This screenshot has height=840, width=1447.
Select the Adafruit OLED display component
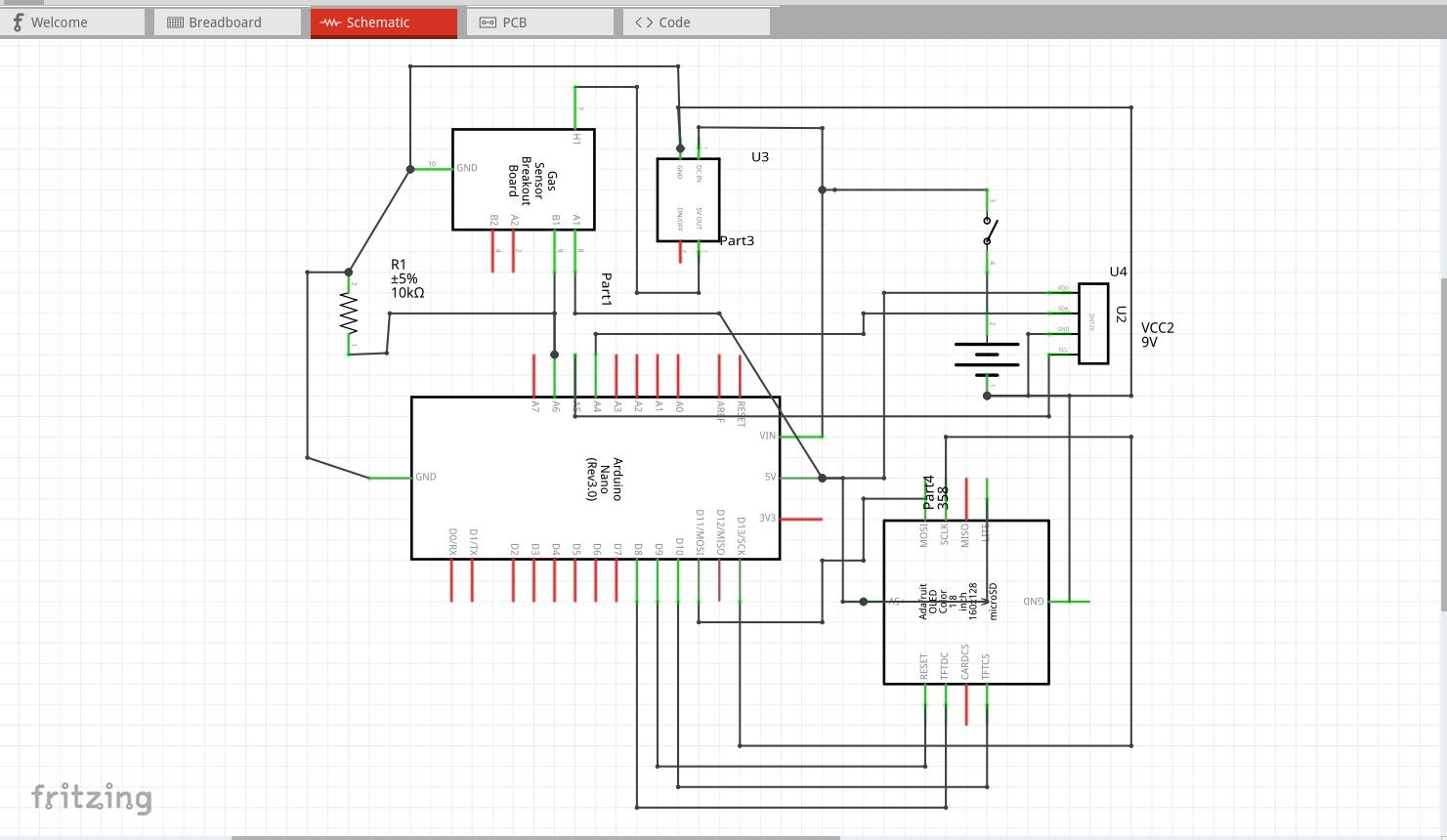[x=965, y=602]
